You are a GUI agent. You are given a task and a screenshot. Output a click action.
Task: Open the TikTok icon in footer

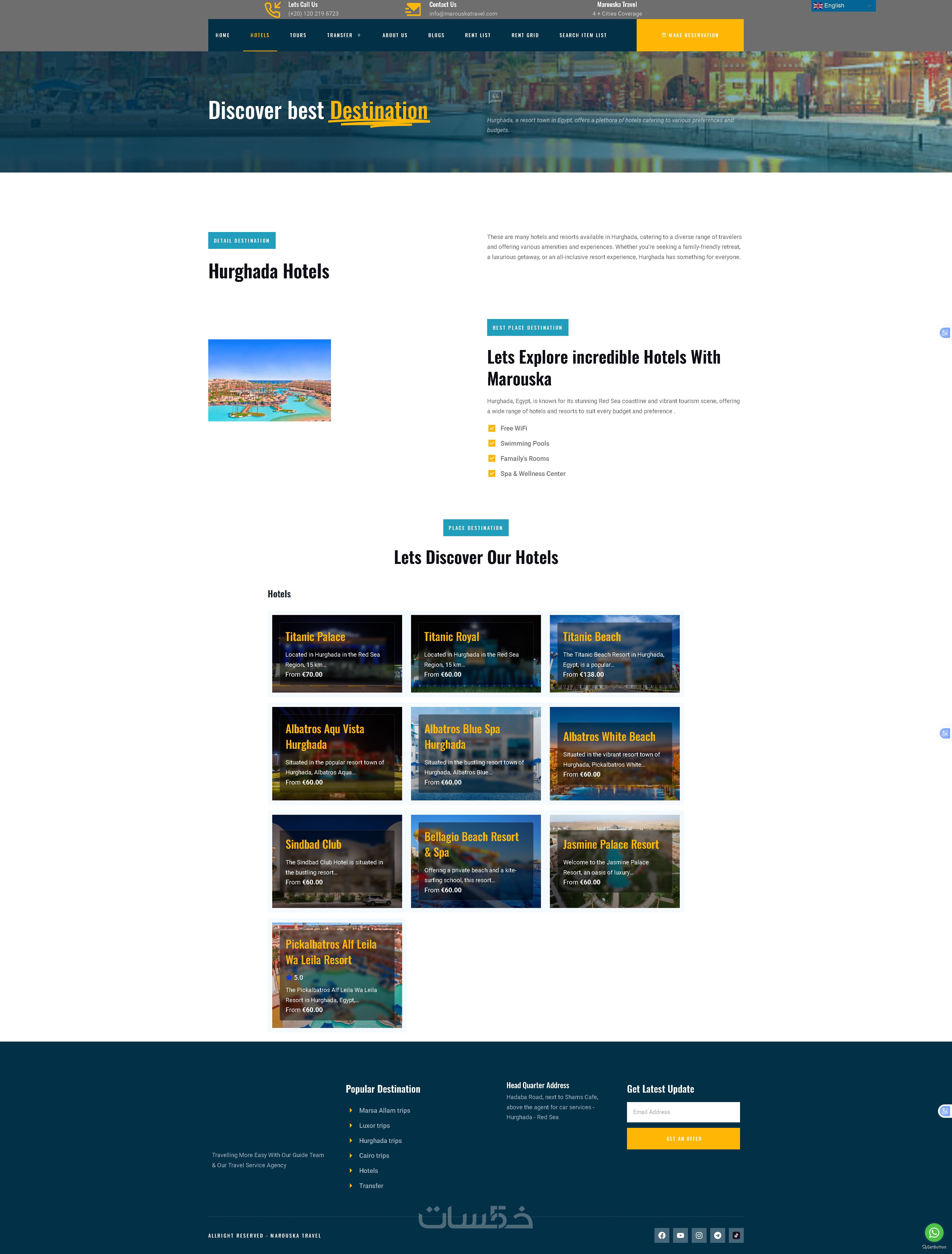[736, 1235]
